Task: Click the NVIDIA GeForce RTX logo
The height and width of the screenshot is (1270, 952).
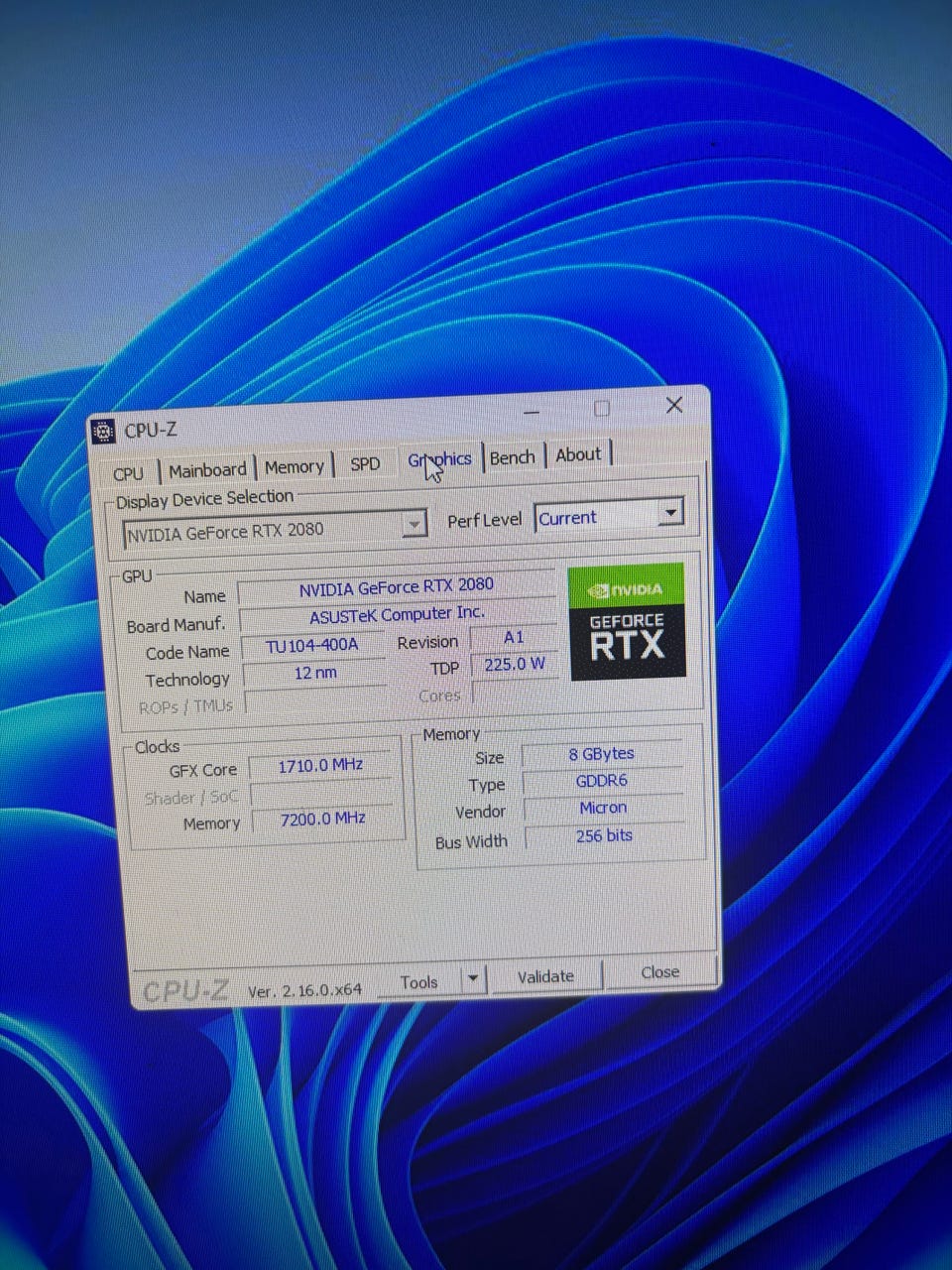Action: [627, 621]
